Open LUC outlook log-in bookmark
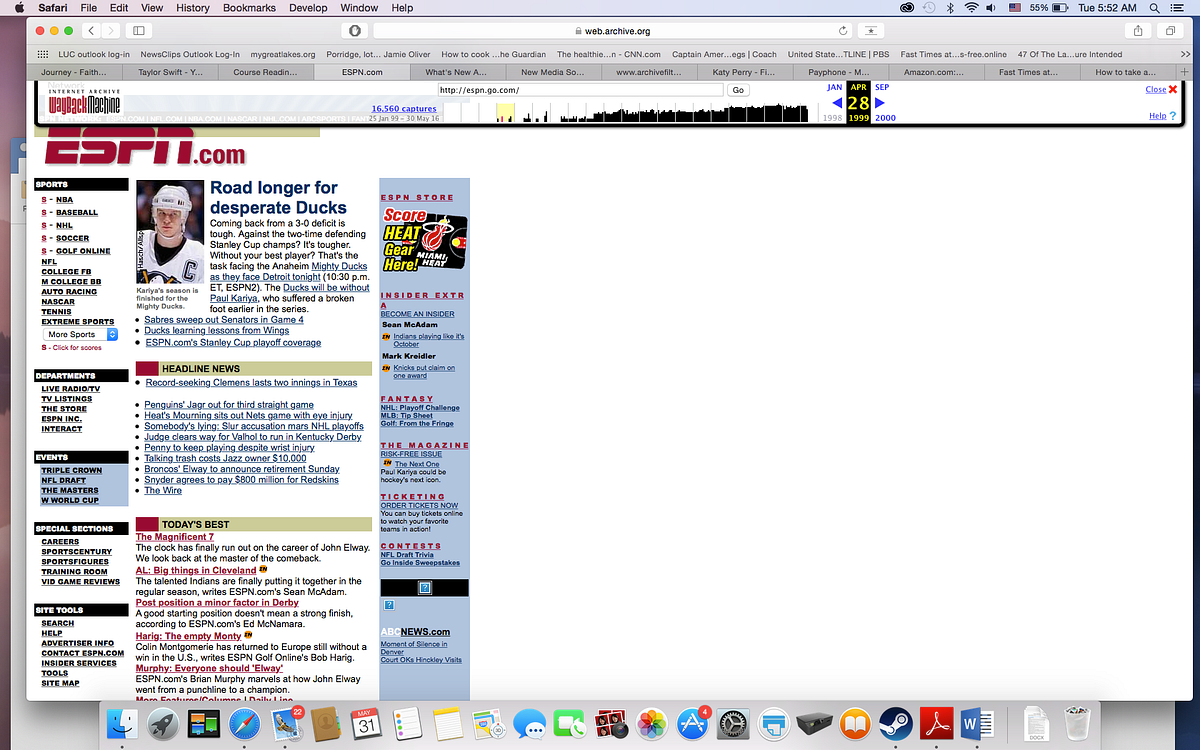 93,54
